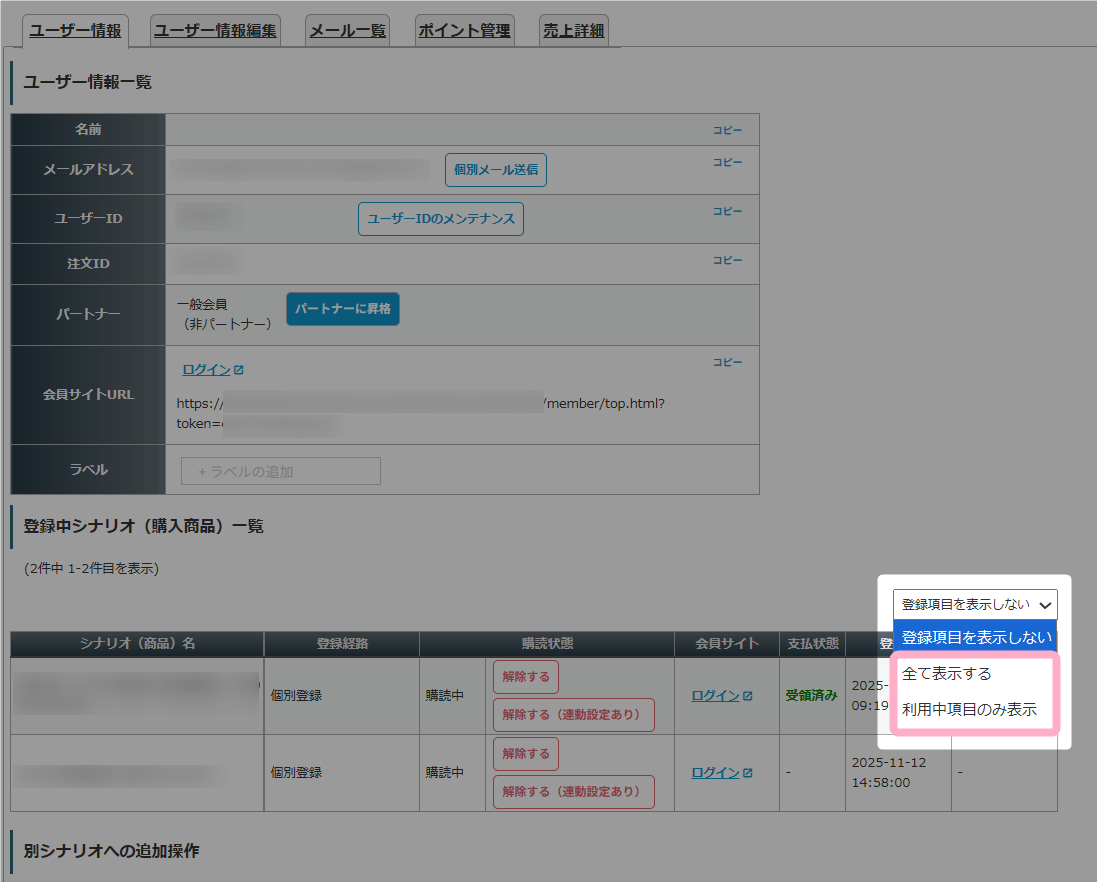Select 全て表示する from the dropdown list
The image size is (1097, 882).
tap(946, 674)
